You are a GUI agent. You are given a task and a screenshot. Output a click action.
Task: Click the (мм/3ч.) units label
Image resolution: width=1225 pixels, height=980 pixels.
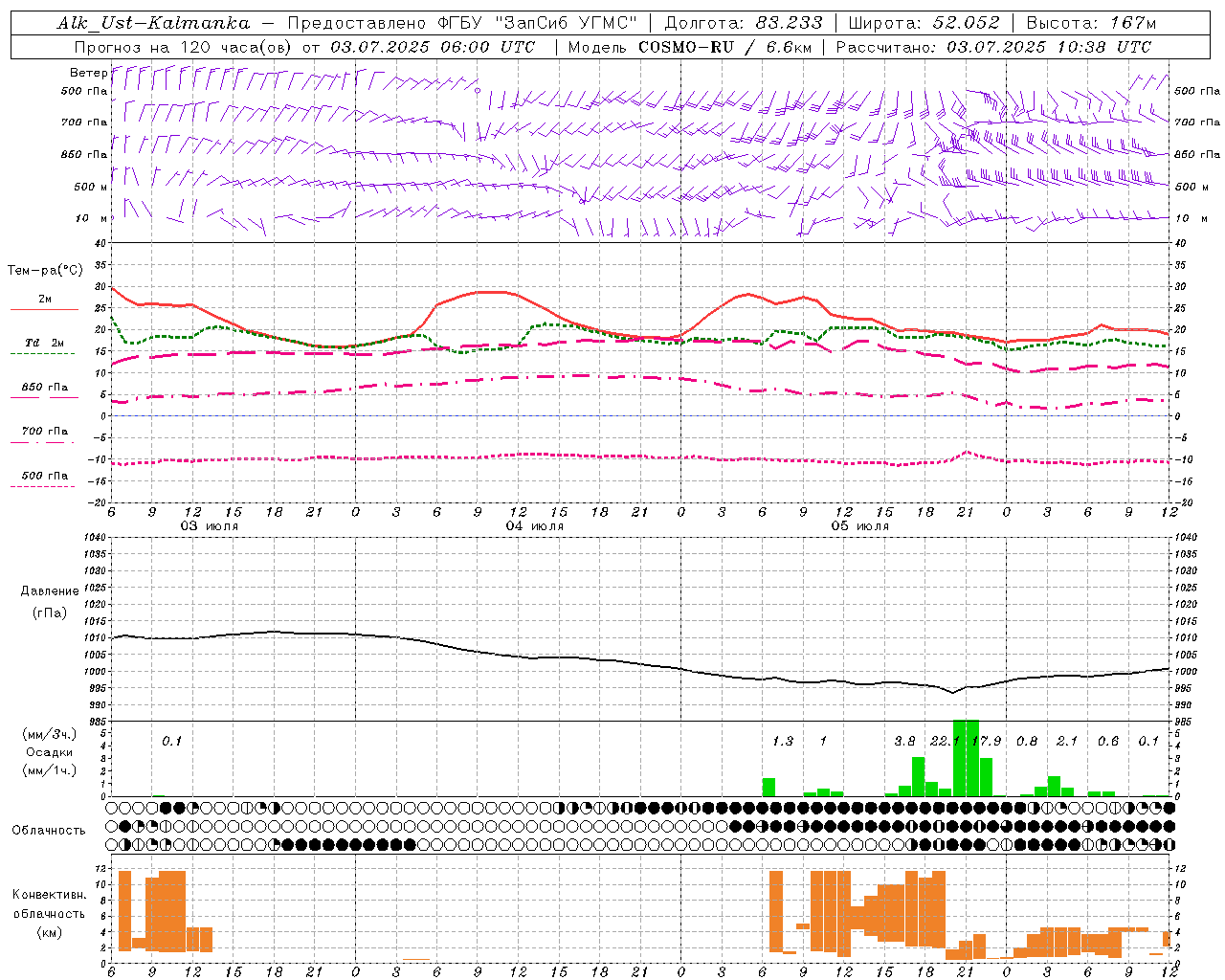click(49, 734)
